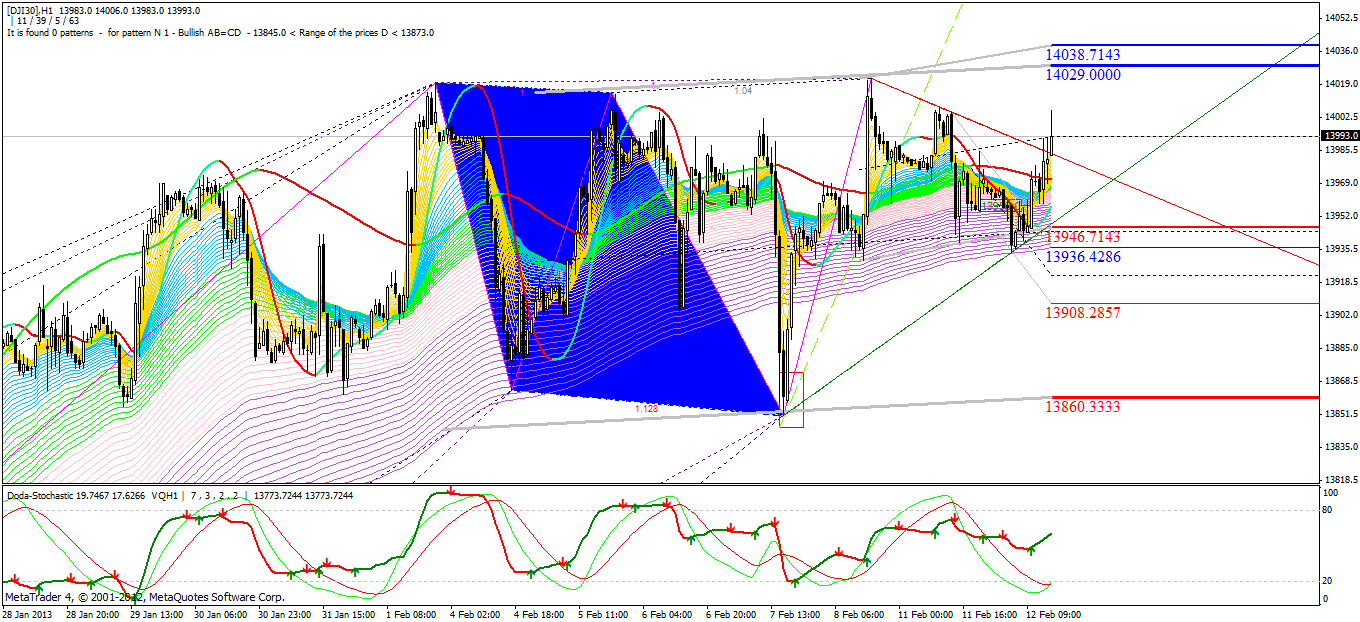This screenshot has width=1360, height=622.
Task: Click the 29 Jan 13:00 time label
Action: [155, 614]
